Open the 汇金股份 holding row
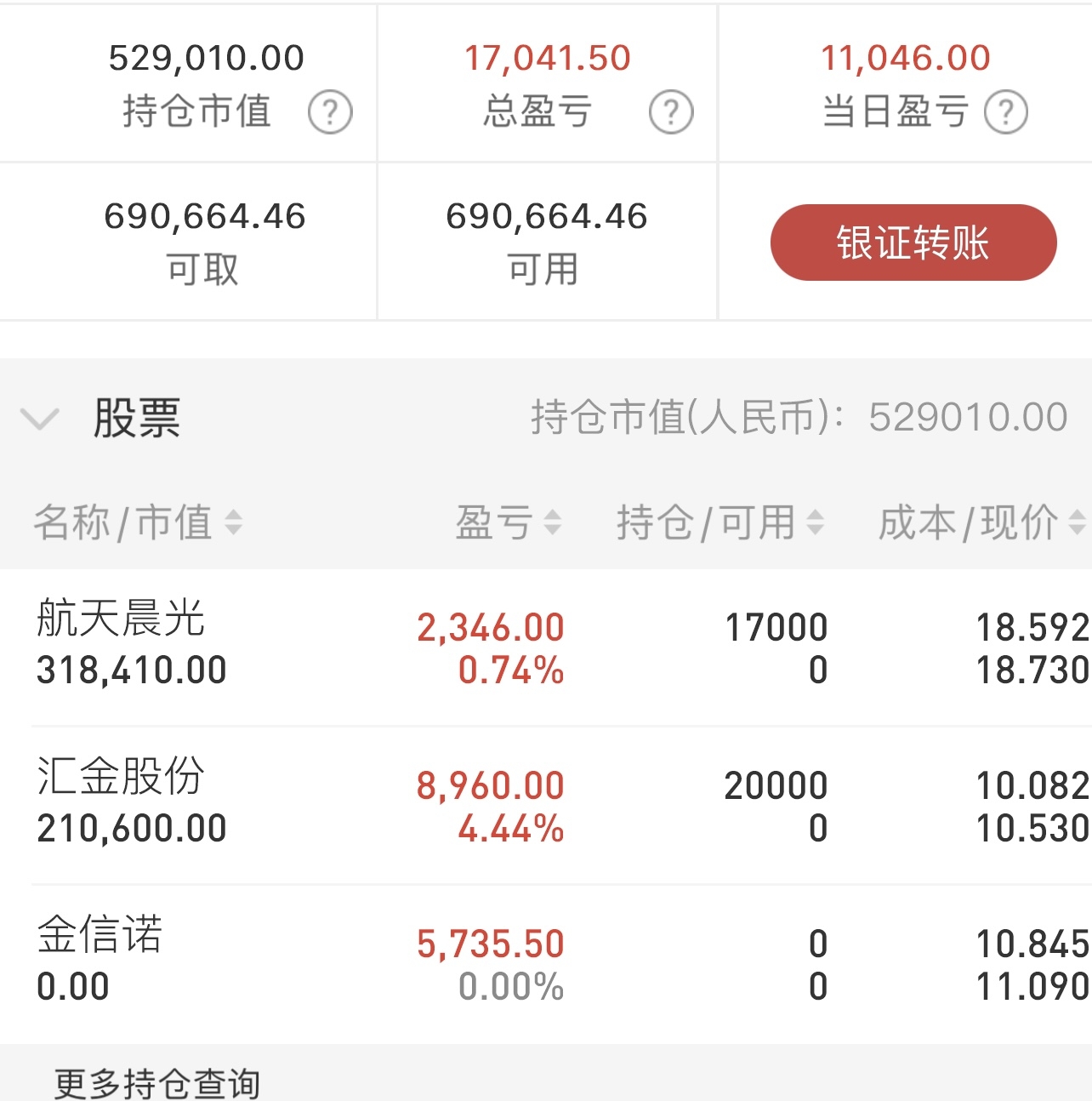Screen dimensions: 1092x1101 [x=546, y=806]
